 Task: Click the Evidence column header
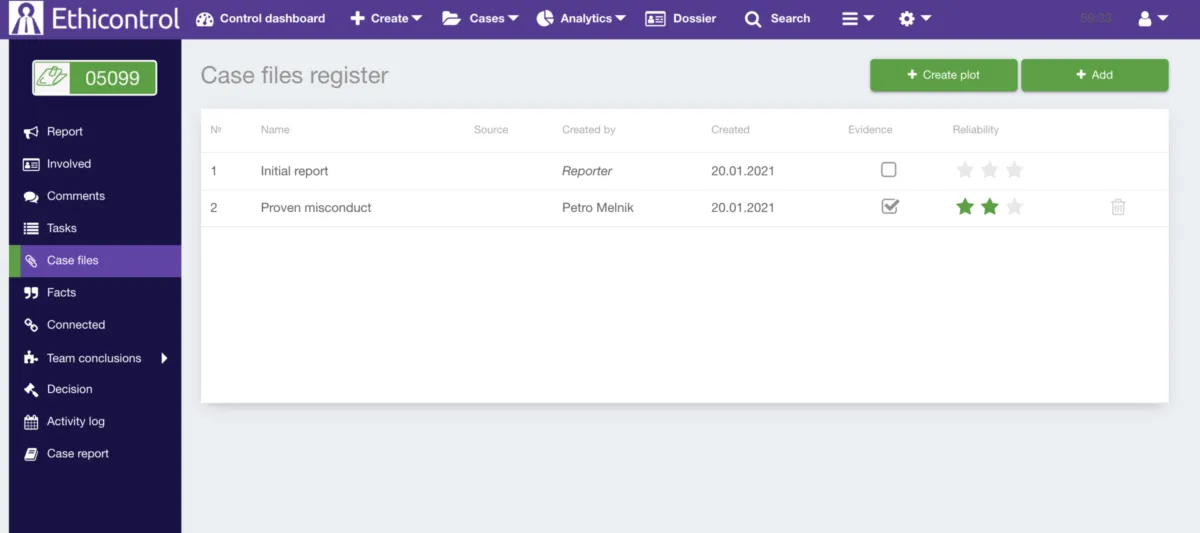point(870,130)
